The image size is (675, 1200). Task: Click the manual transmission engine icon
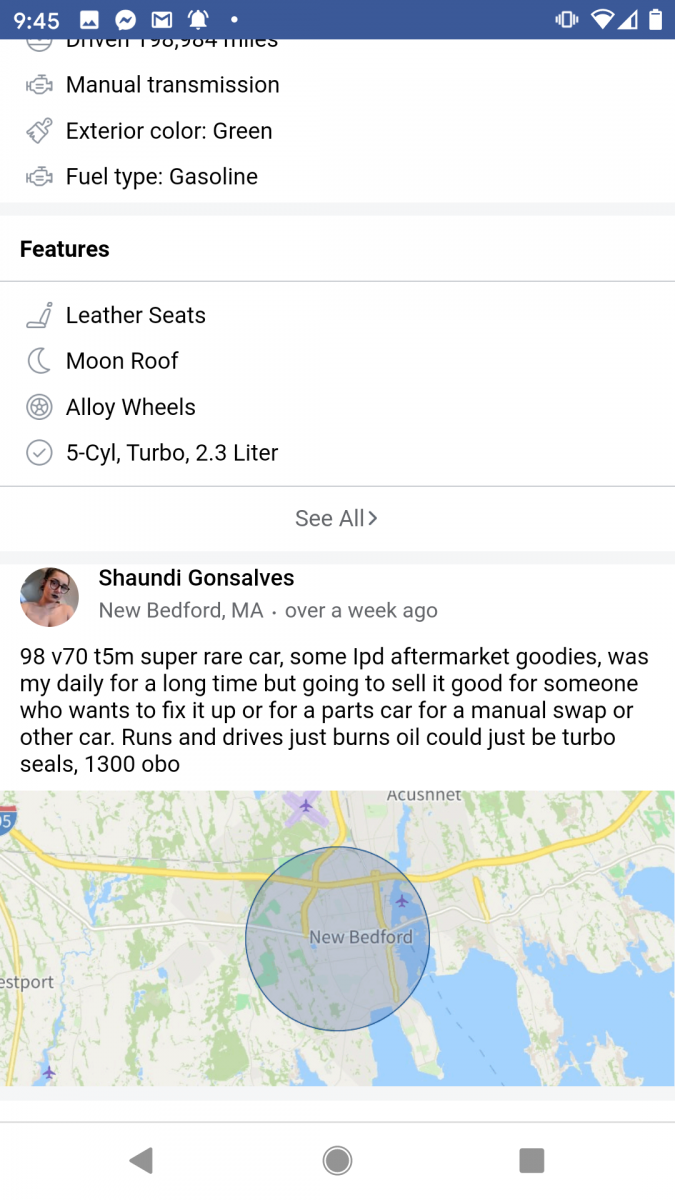pyautogui.click(x=38, y=85)
